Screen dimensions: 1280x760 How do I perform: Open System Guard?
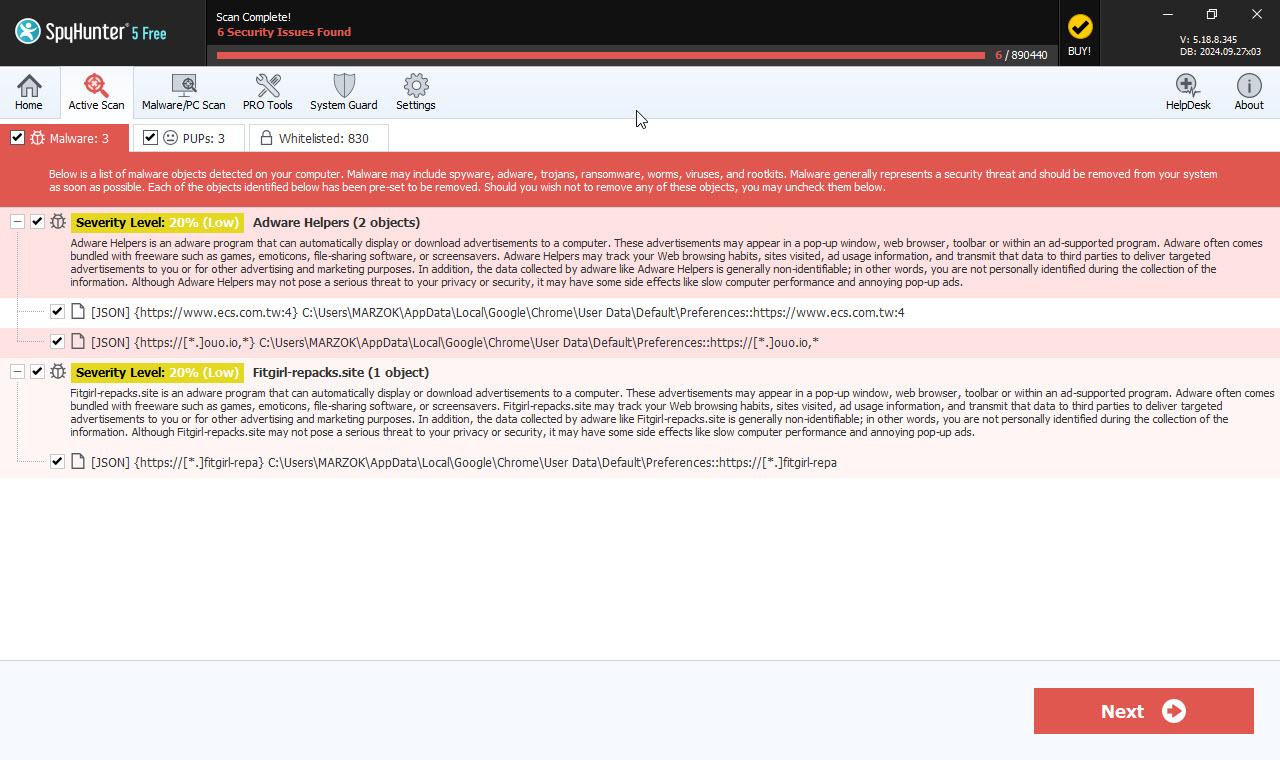click(x=344, y=92)
